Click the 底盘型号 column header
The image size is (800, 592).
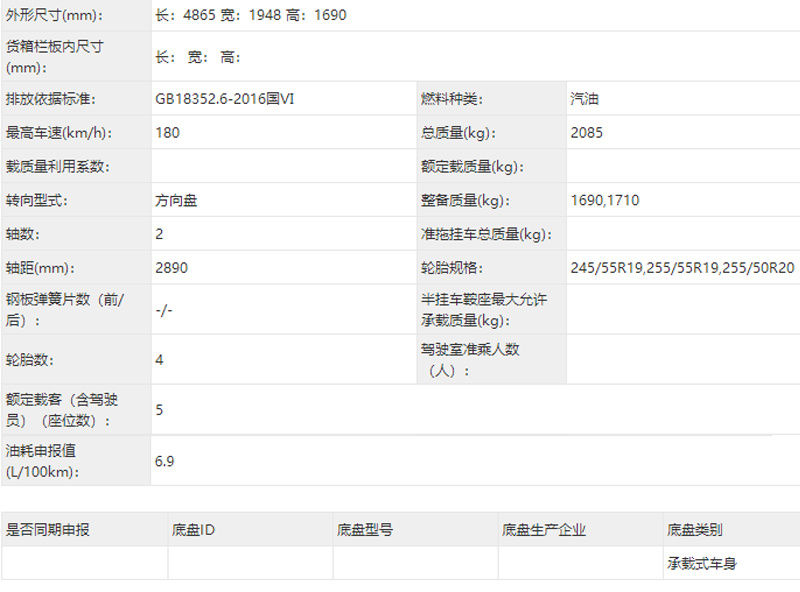click(x=364, y=530)
